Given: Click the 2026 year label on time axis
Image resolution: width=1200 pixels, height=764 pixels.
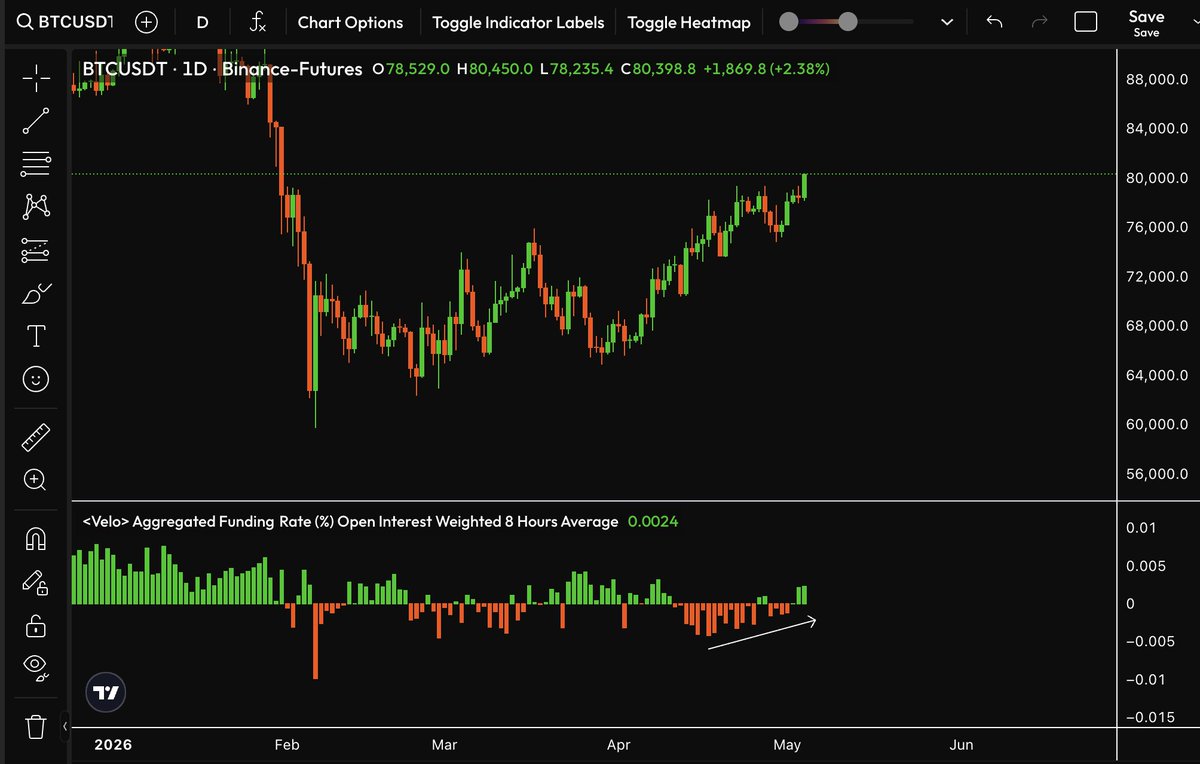Looking at the screenshot, I should click(111, 745).
